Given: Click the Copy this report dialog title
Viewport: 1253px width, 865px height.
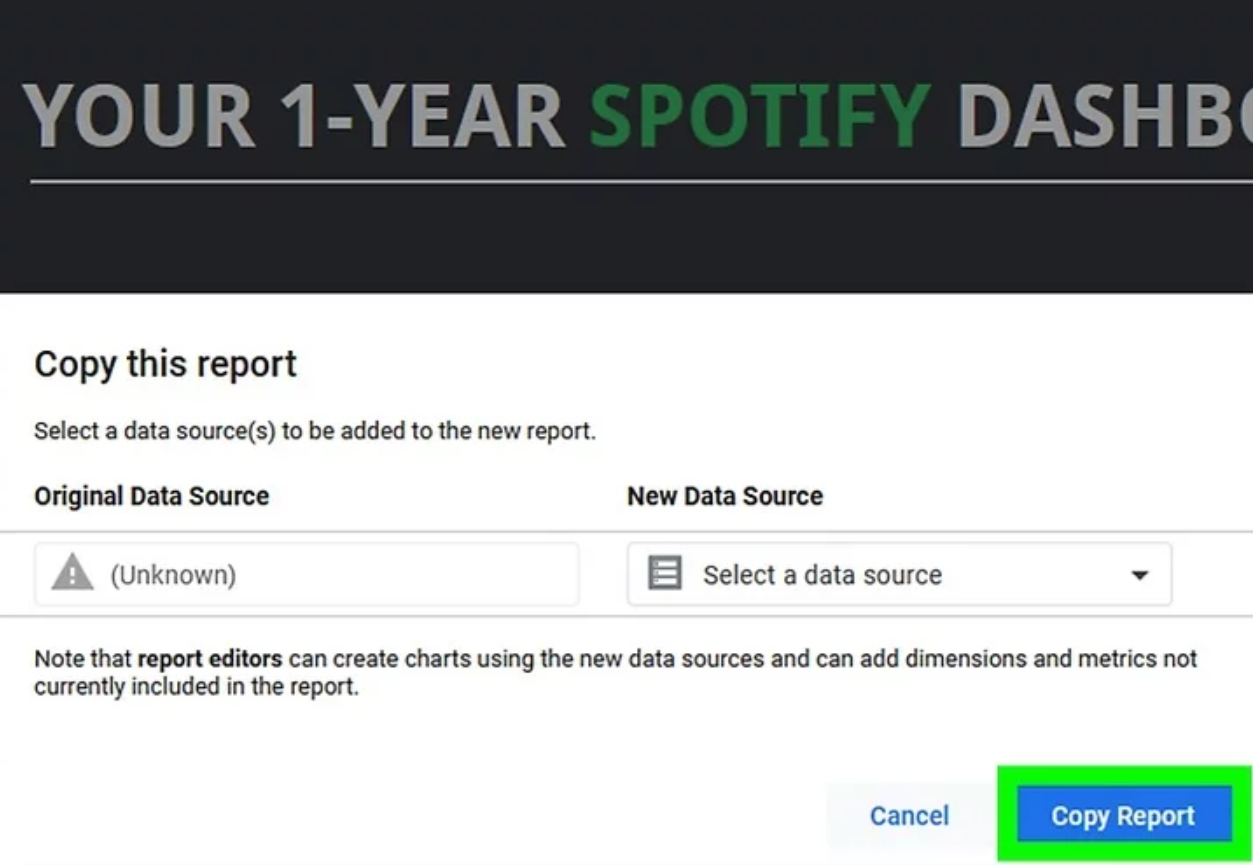Looking at the screenshot, I should pos(164,364).
